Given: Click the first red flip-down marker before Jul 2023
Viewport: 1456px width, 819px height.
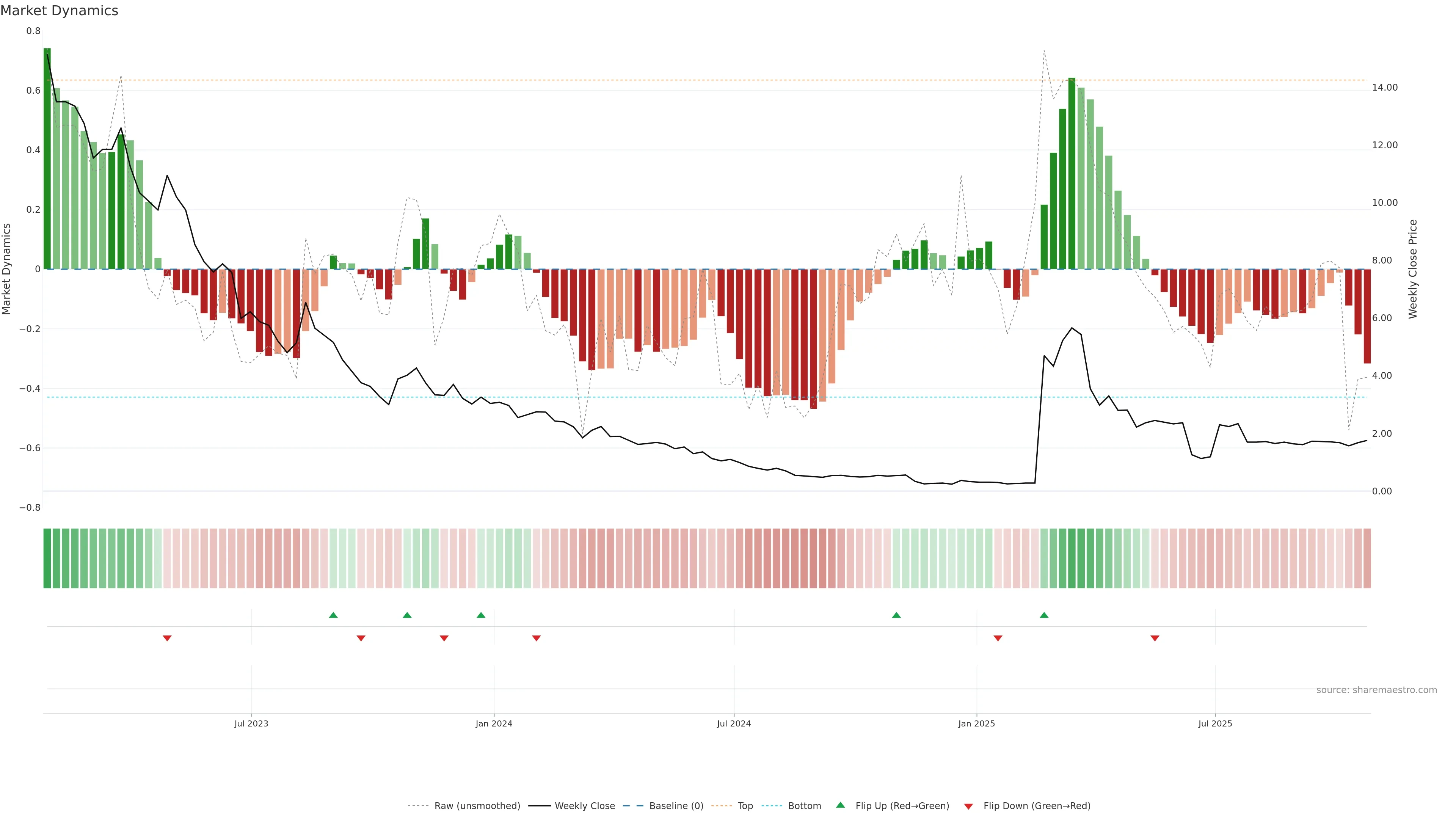Looking at the screenshot, I should 167,638.
